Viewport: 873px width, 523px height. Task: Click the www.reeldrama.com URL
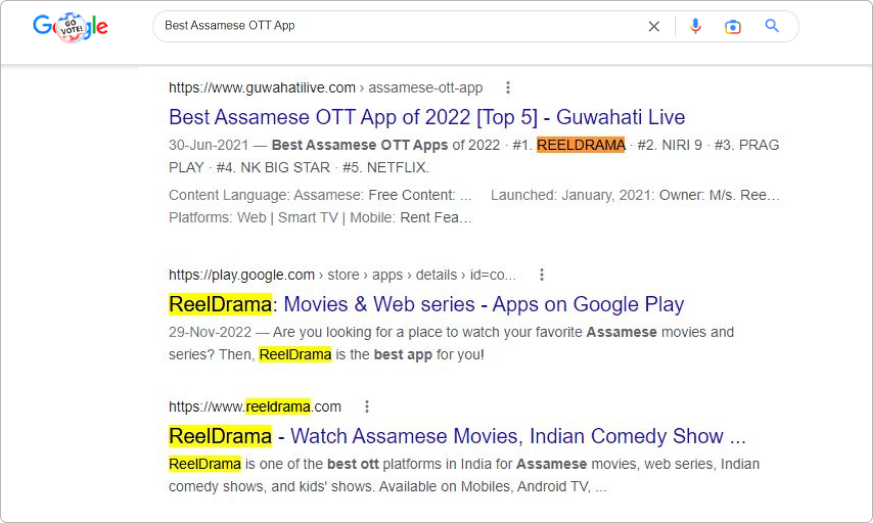coord(255,407)
